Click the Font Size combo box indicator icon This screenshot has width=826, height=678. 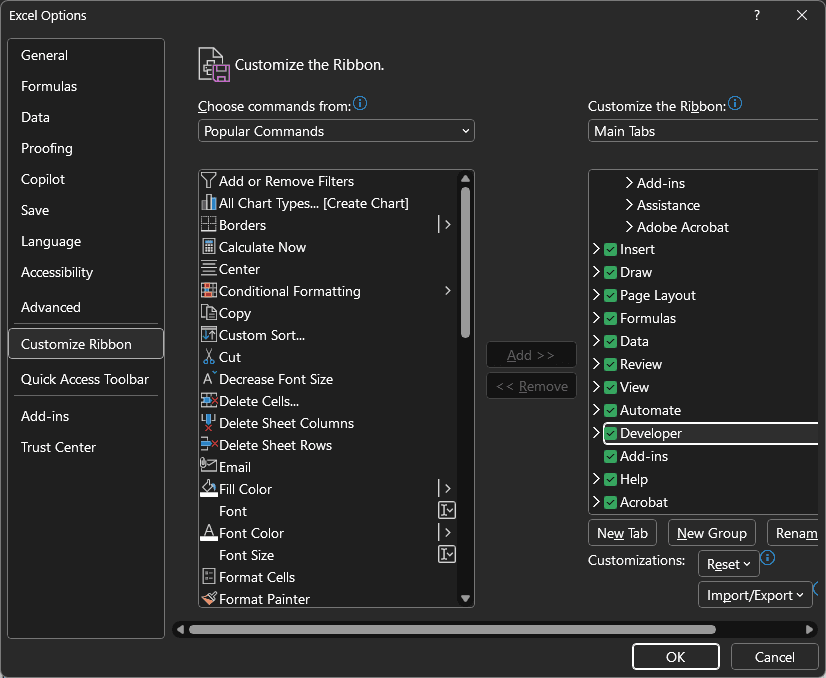pyautogui.click(x=447, y=554)
